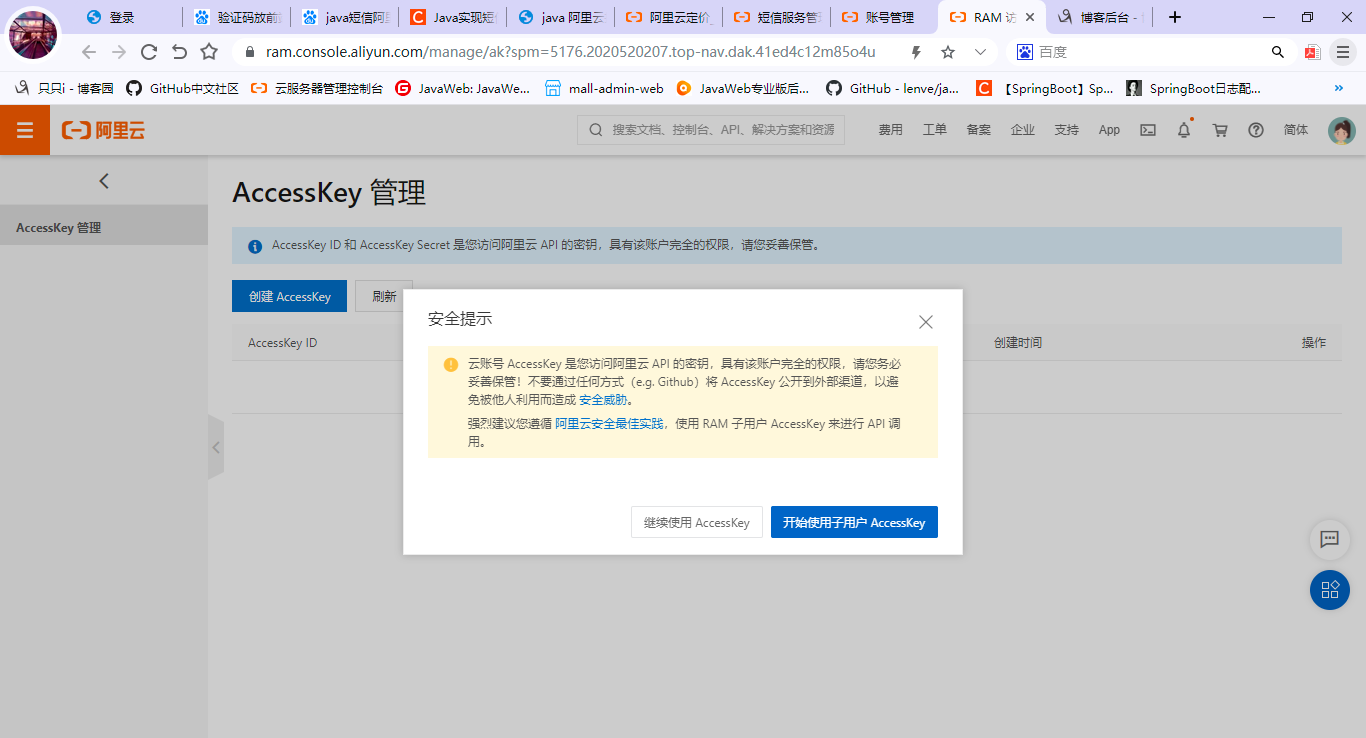Viewport: 1366px width, 738px height.
Task: Open the blue grid floating button
Action: click(x=1330, y=590)
